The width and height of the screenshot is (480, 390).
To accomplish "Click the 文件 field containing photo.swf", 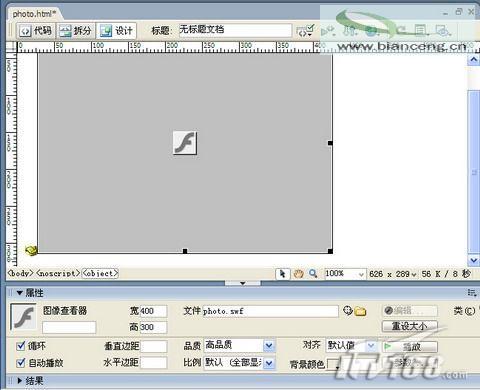I will (x=270, y=311).
